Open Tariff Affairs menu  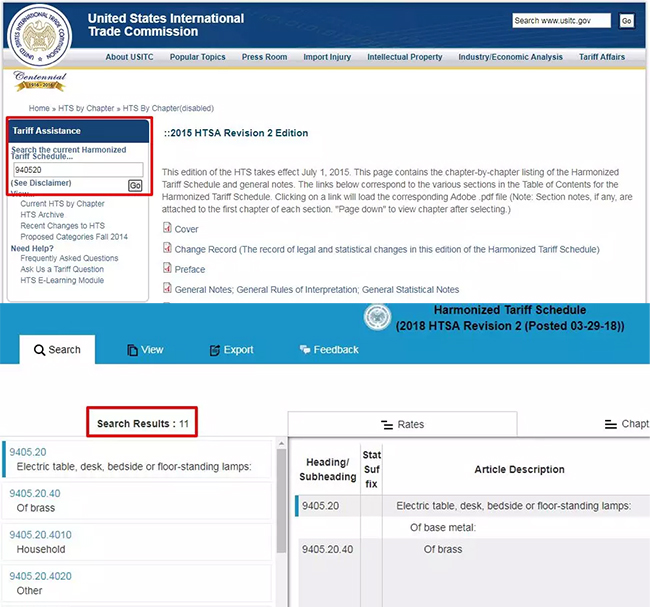pyautogui.click(x=601, y=57)
